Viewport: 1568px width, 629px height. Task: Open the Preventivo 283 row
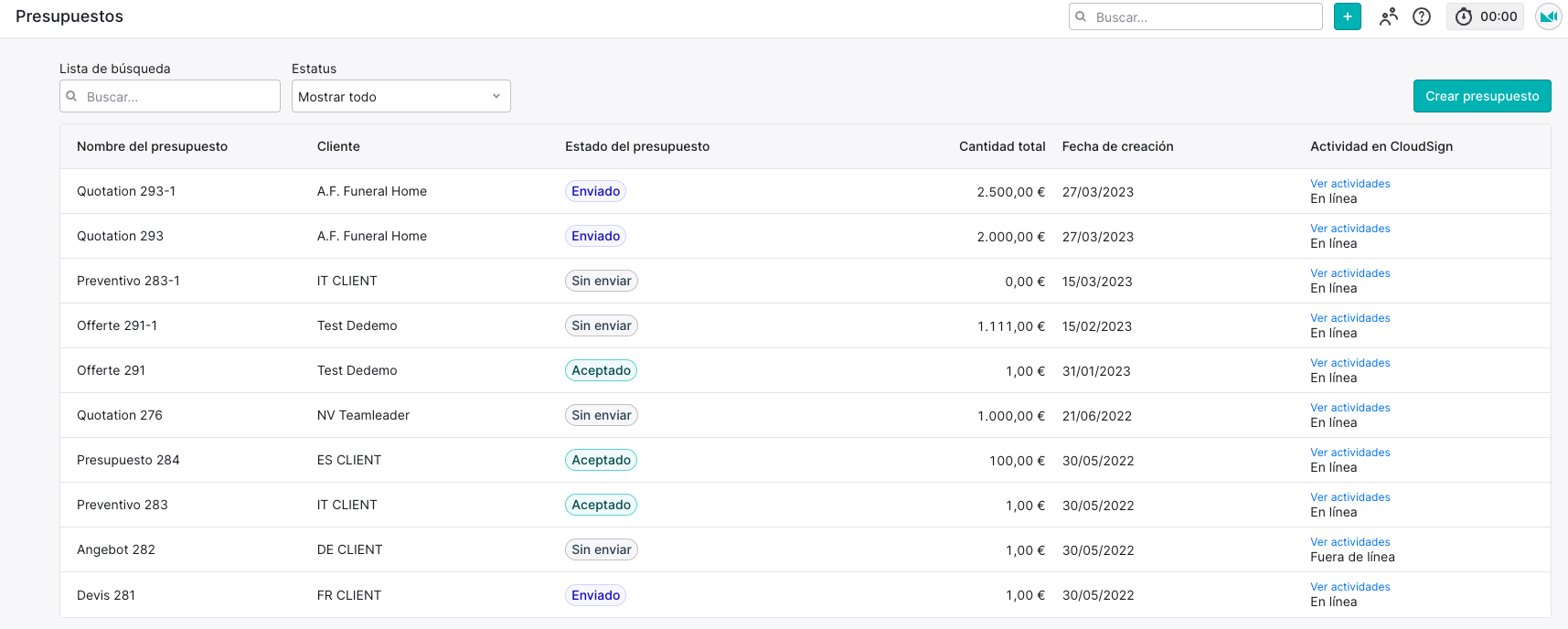pos(805,505)
